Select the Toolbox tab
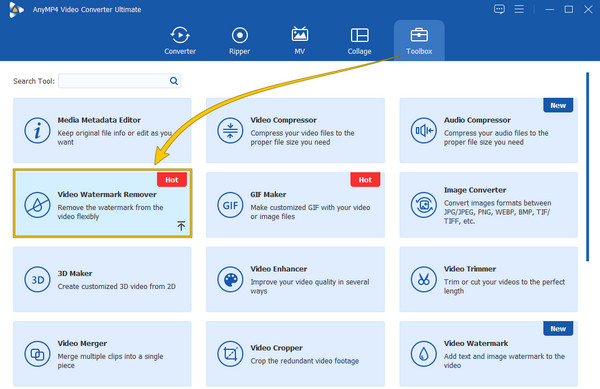Viewport: 600px width, 389px height. point(419,41)
